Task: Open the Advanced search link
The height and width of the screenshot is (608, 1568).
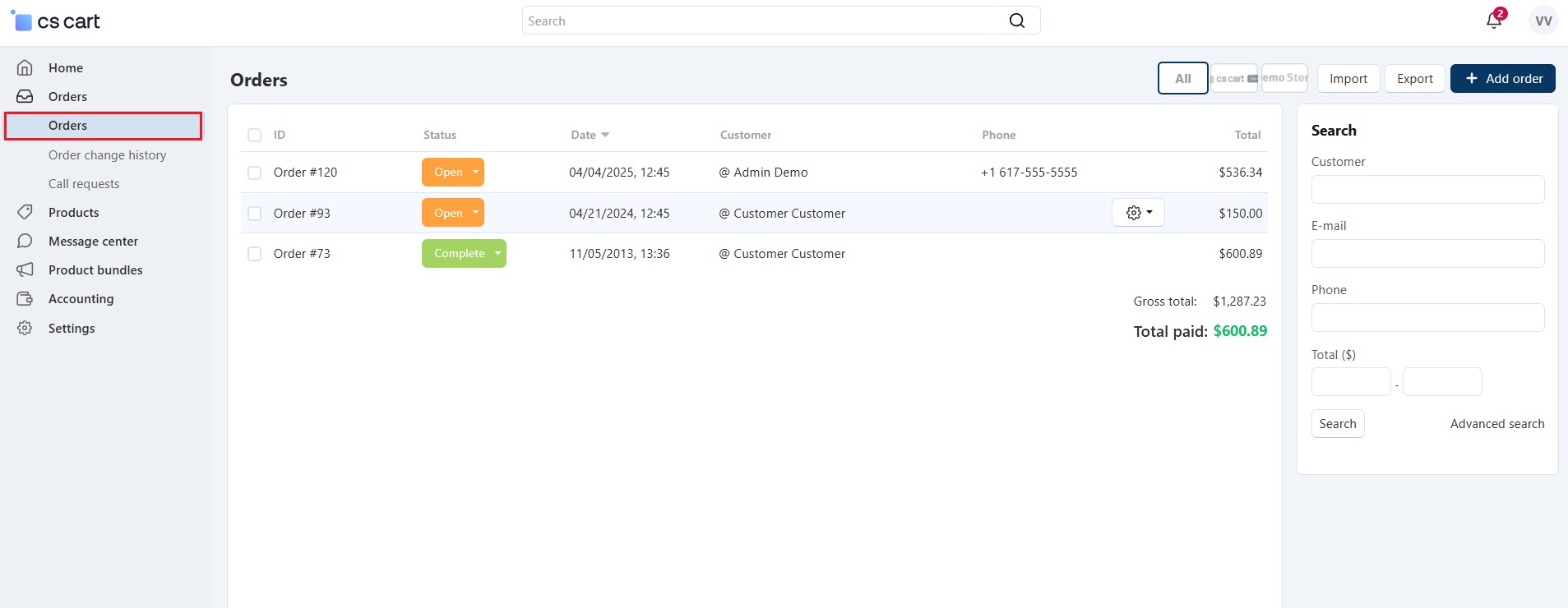Action: [1497, 423]
